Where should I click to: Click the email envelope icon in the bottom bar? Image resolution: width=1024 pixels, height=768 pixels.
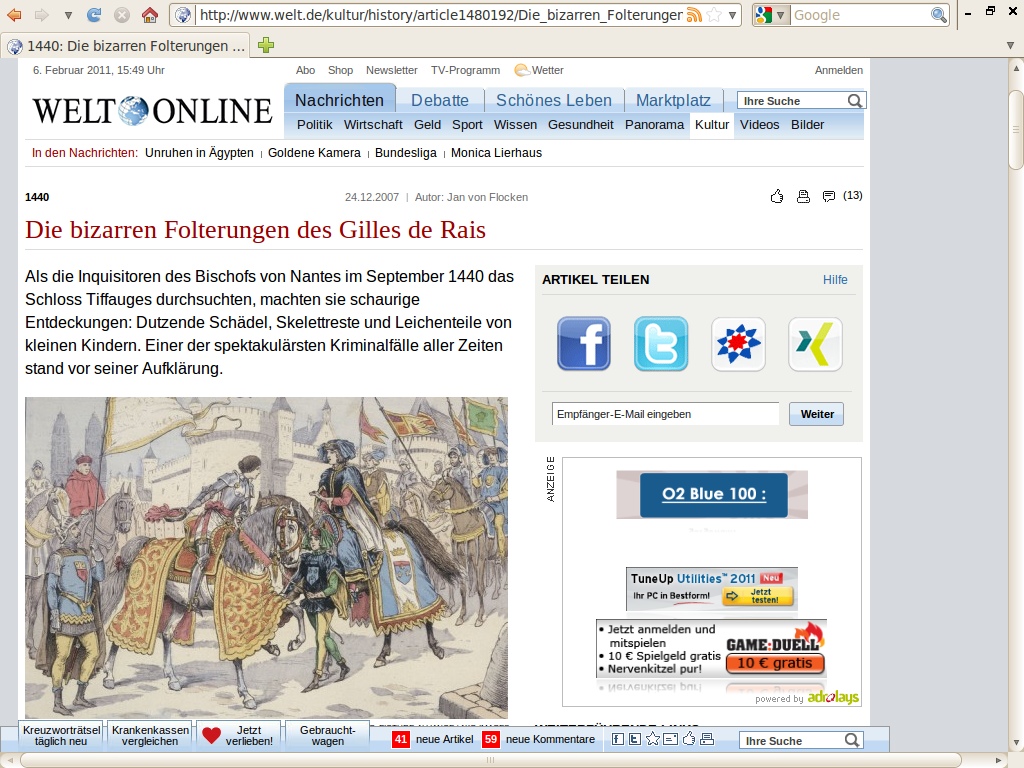[671, 739]
